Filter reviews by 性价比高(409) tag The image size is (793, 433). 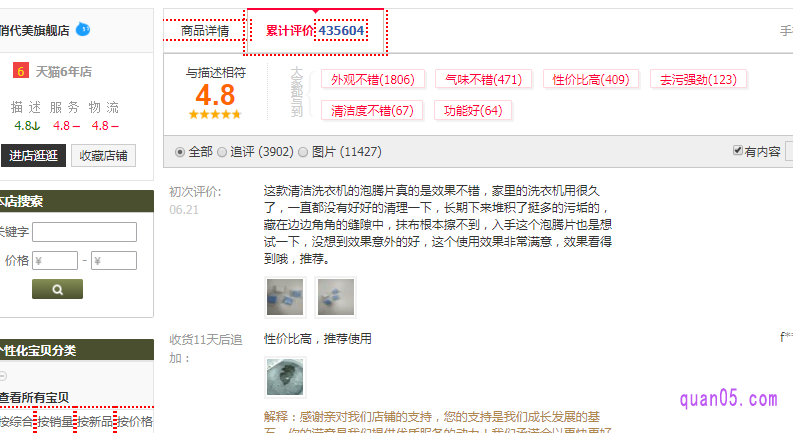click(x=591, y=79)
